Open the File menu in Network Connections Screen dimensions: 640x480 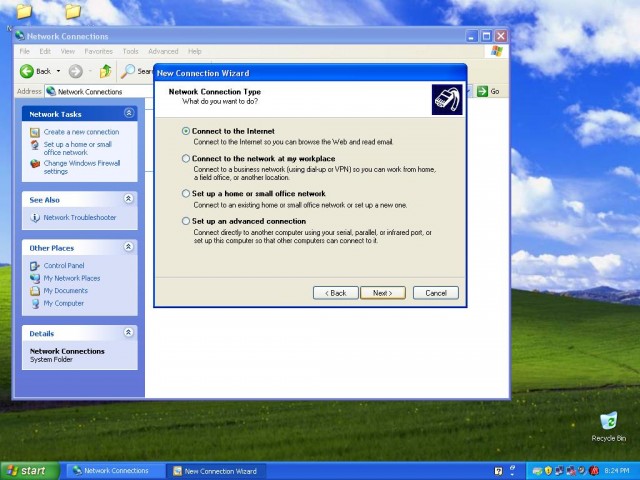coord(24,51)
